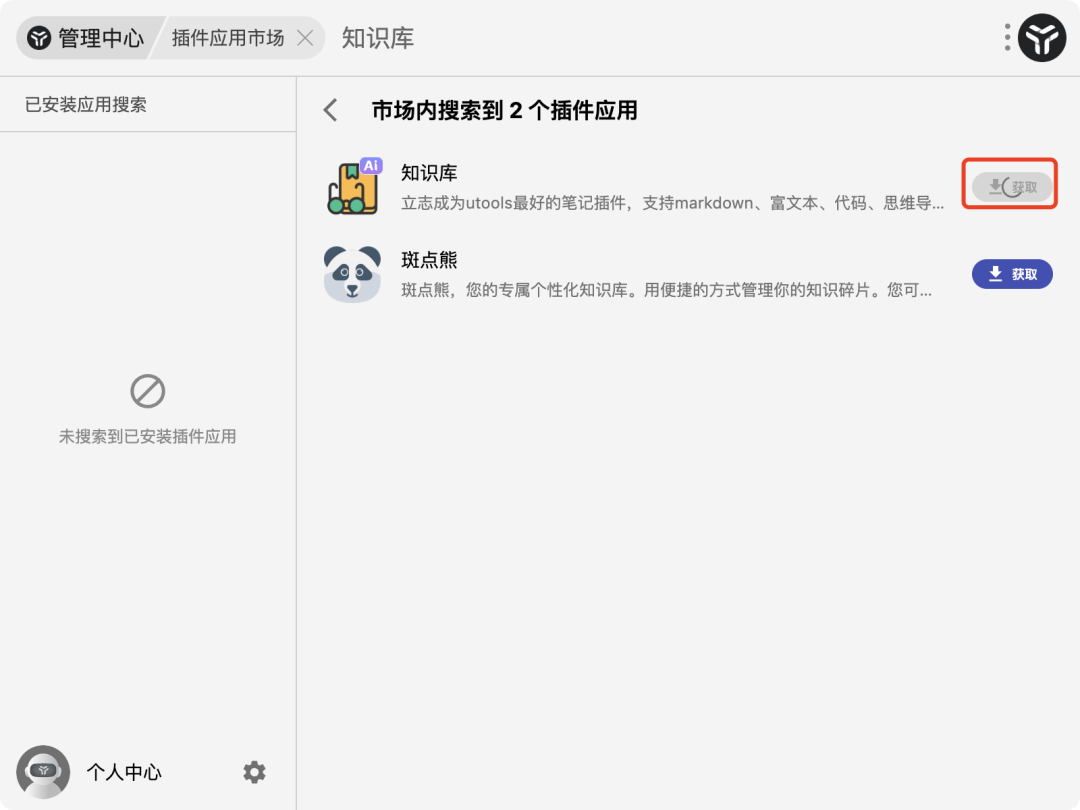This screenshot has width=1080, height=810.
Task: Click the uTools avatar logo at top right
Action: [x=1042, y=38]
